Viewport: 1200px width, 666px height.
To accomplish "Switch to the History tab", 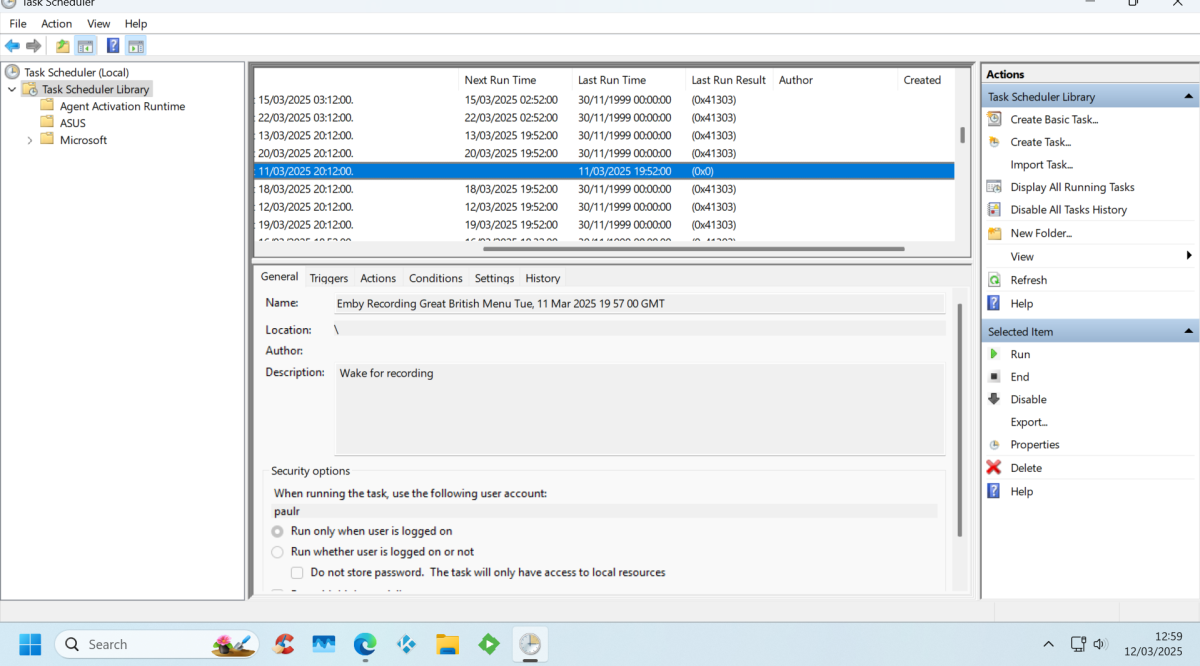I will point(542,278).
